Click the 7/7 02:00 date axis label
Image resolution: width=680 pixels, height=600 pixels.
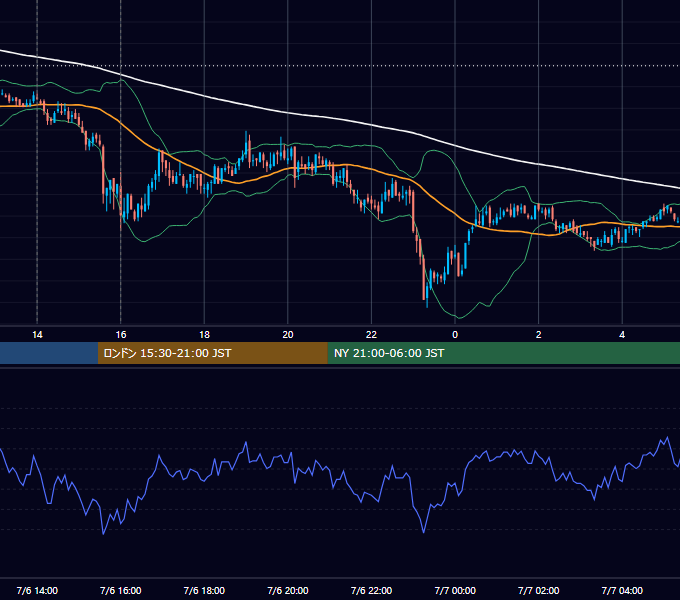pos(539,590)
